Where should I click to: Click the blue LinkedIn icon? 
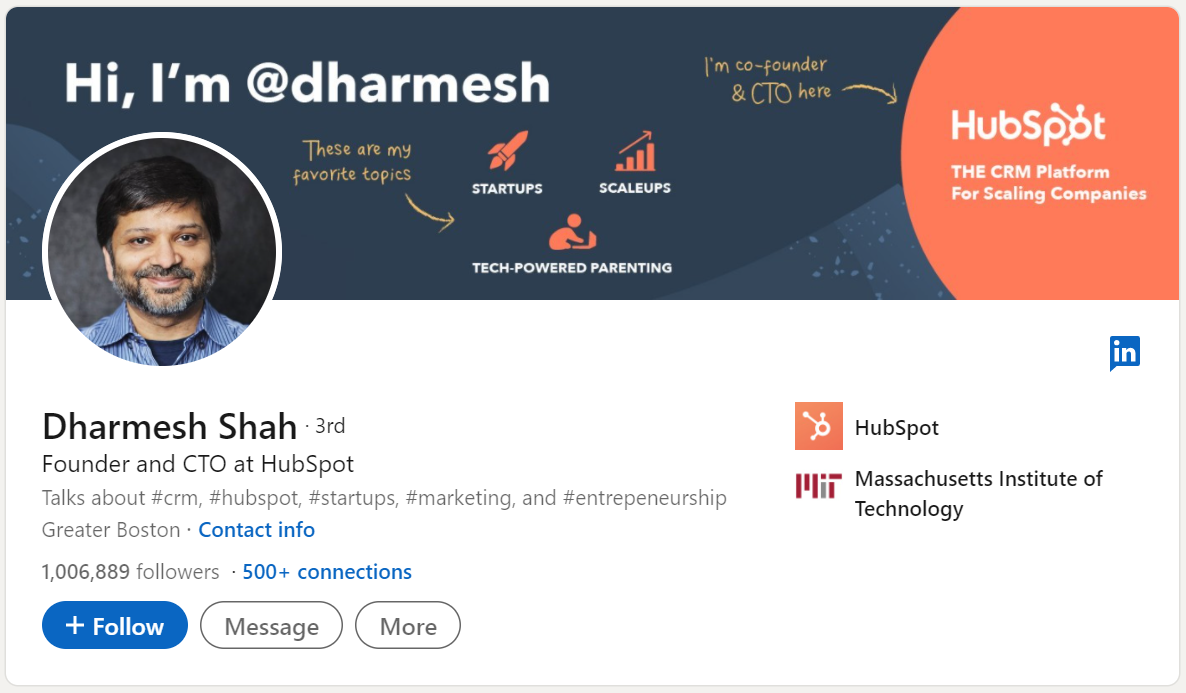[x=1124, y=352]
